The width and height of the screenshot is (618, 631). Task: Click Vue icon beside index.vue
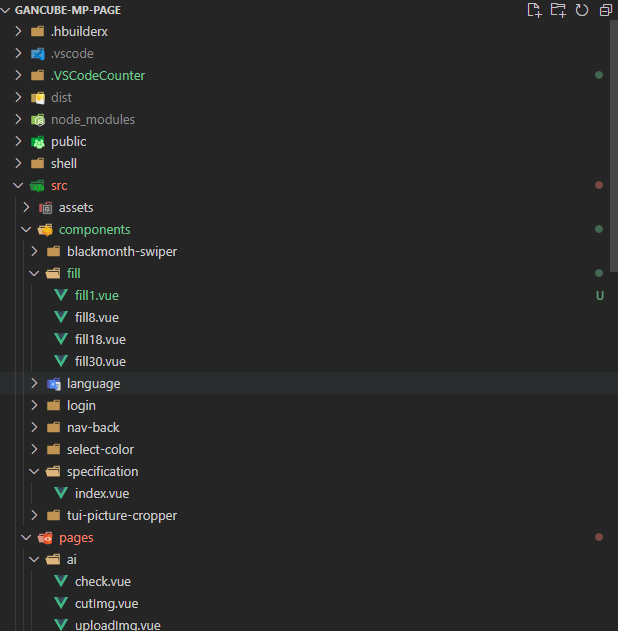(x=61, y=493)
